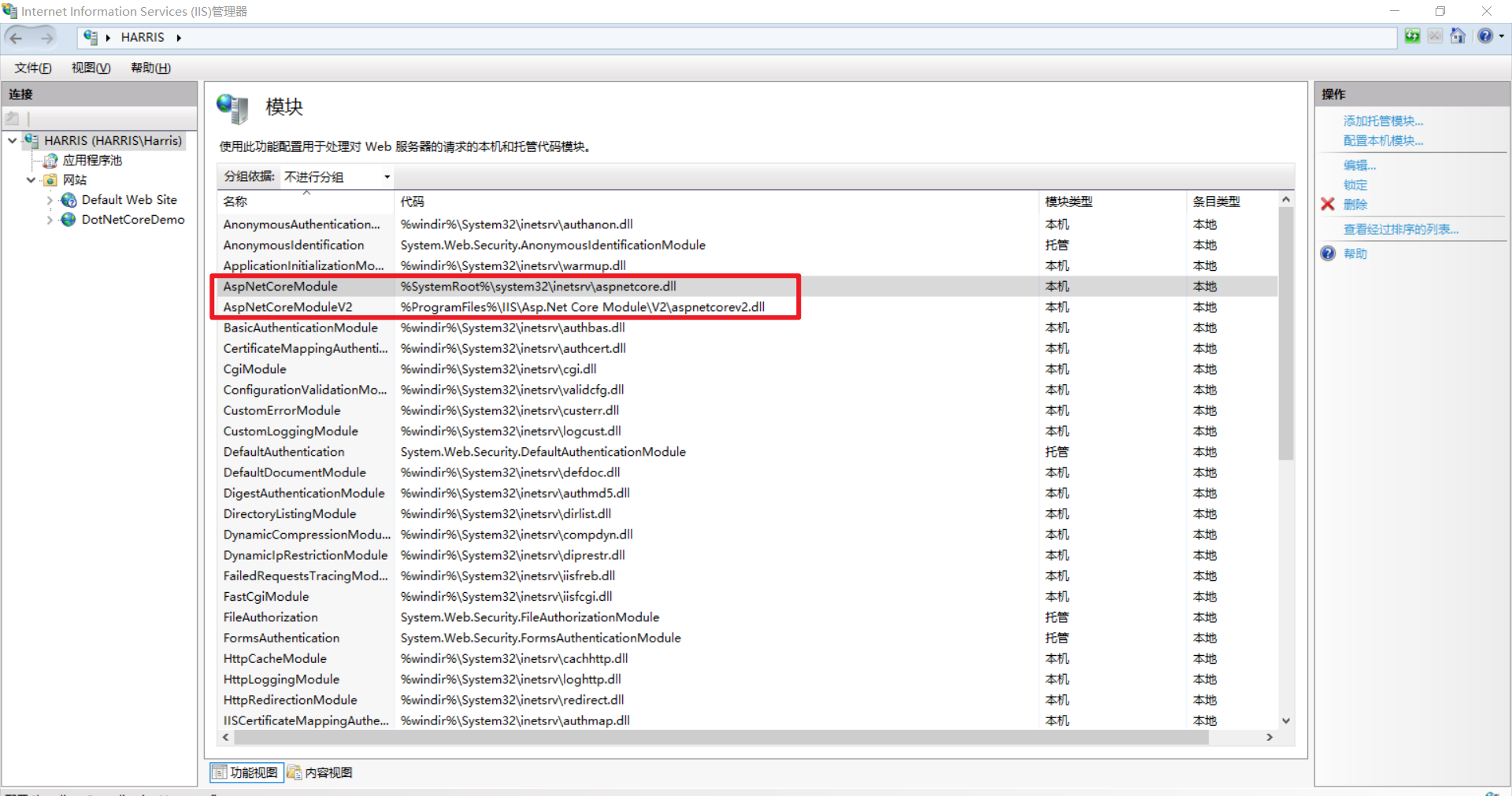Select the FastCgiModule row
Viewport: 1512px width, 796px height.
coord(747,597)
